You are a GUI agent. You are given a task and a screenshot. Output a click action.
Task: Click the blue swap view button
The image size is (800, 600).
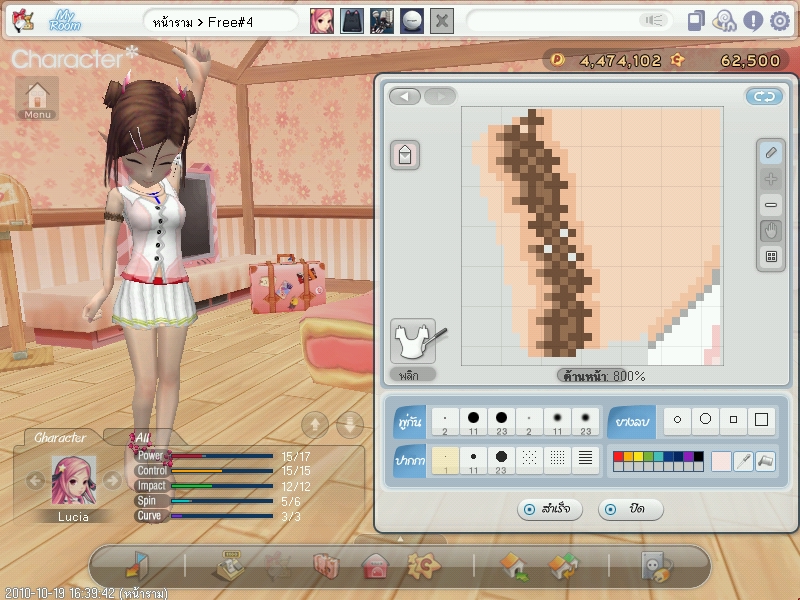(x=764, y=96)
